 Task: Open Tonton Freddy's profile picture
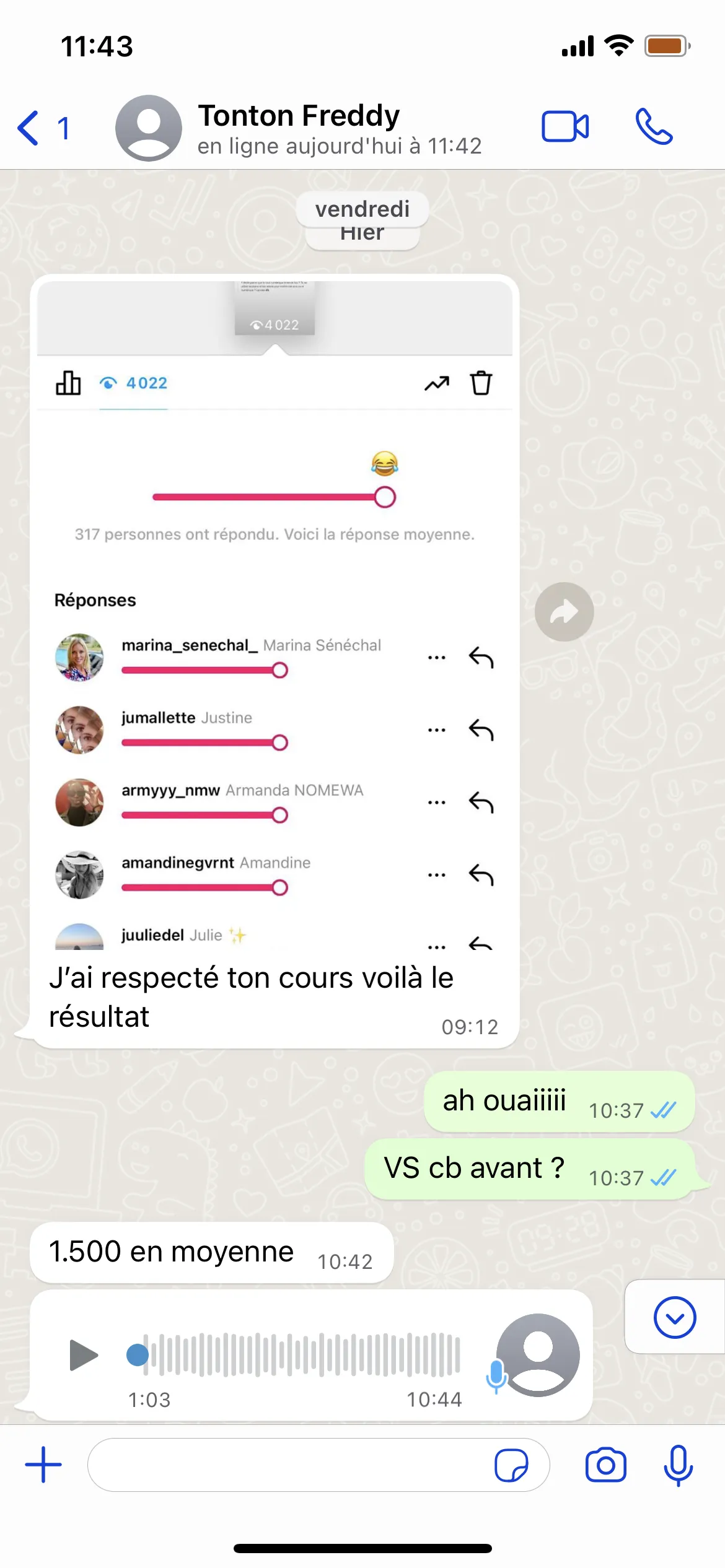point(149,128)
